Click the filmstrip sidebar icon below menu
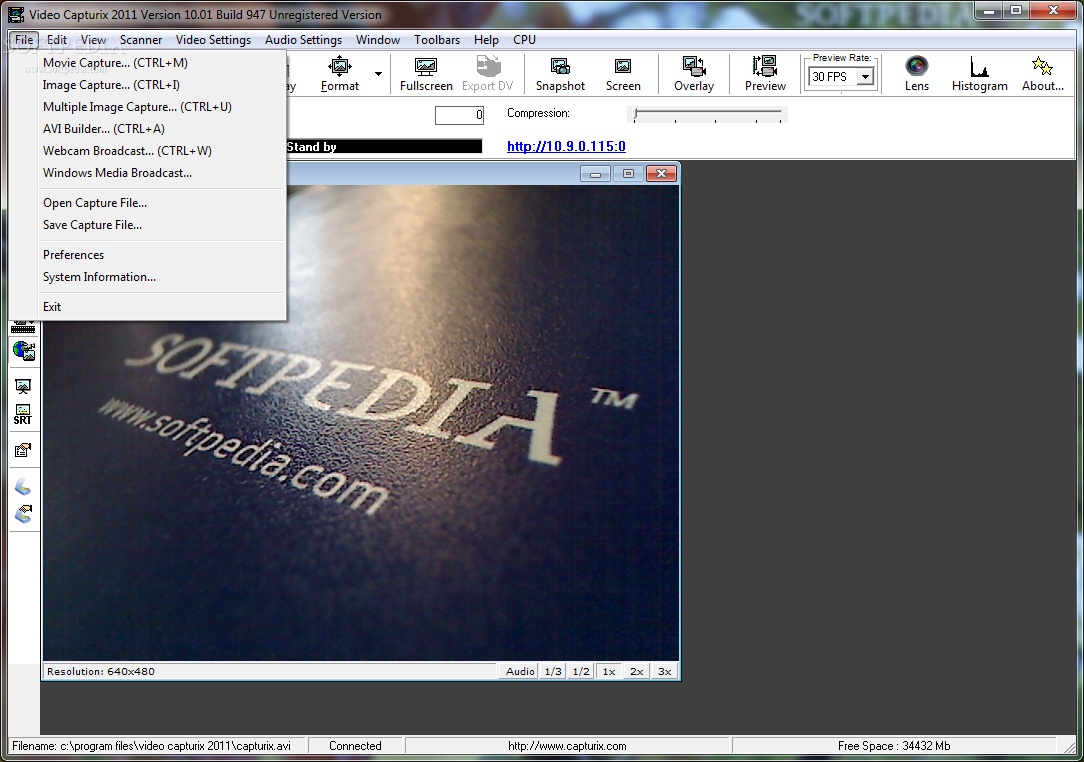The height and width of the screenshot is (762, 1084). [23, 326]
